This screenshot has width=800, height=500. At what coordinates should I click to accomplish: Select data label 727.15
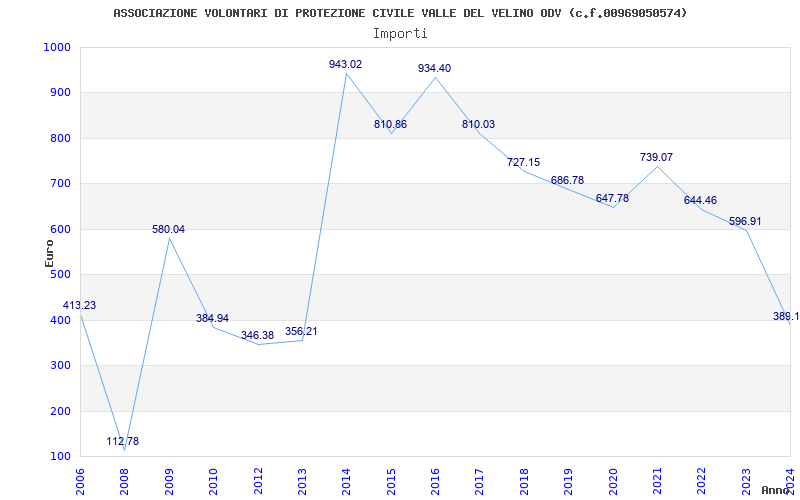pyautogui.click(x=523, y=163)
